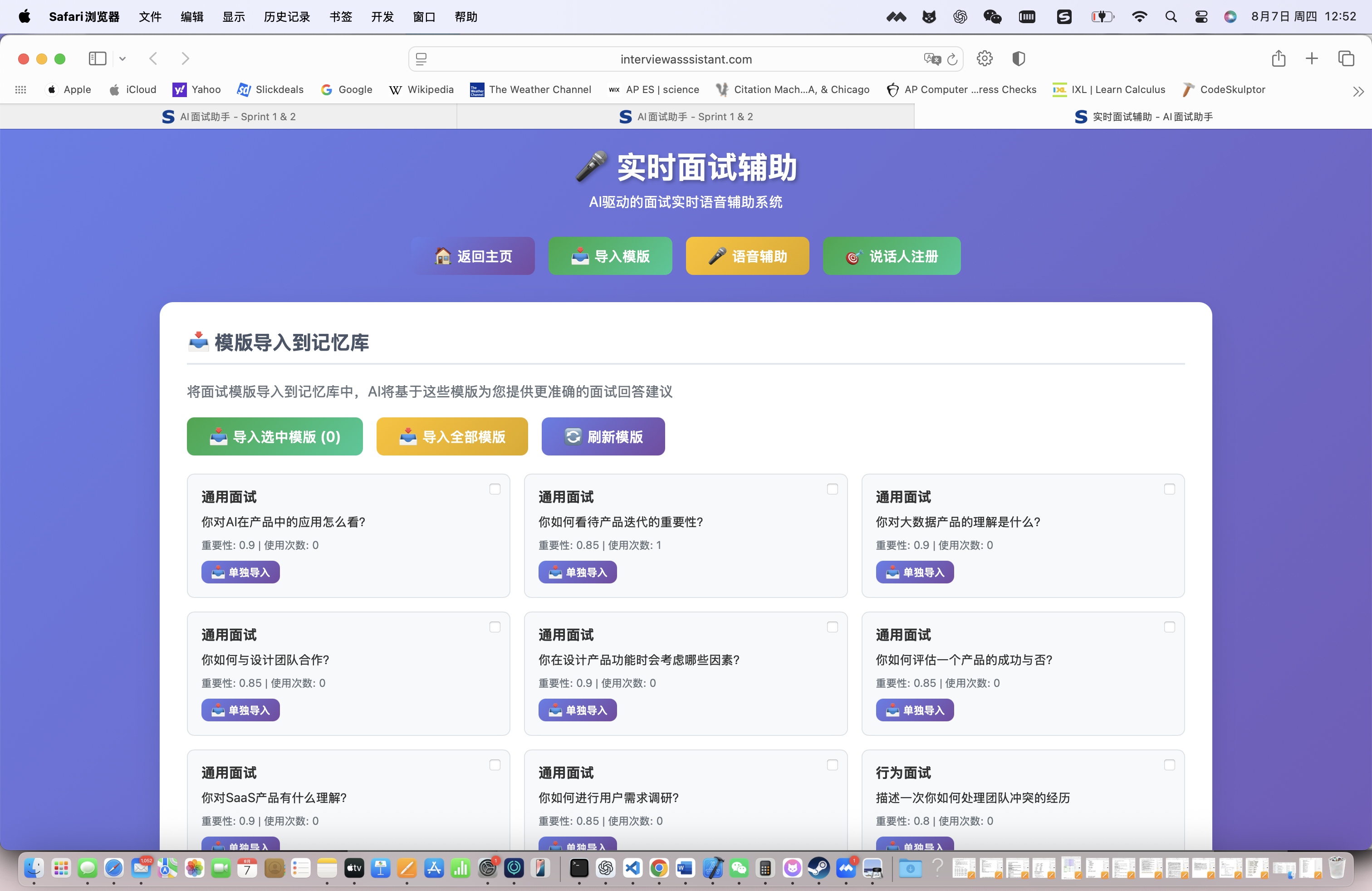Check the 你如何看待产品迭代的重要性 card checkbox
1372x891 pixels.
pyautogui.click(x=832, y=489)
